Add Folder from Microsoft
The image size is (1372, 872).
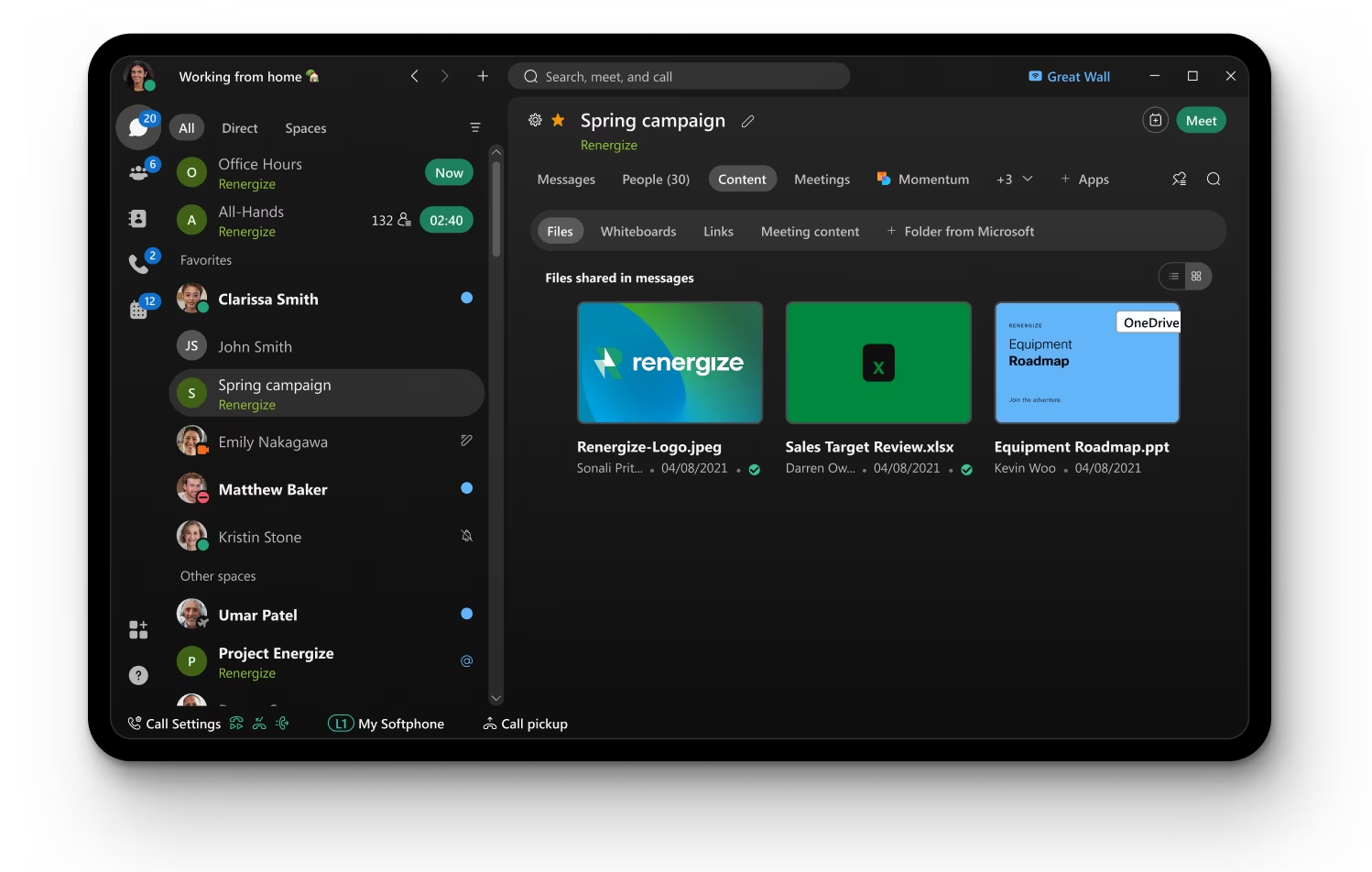tap(960, 232)
